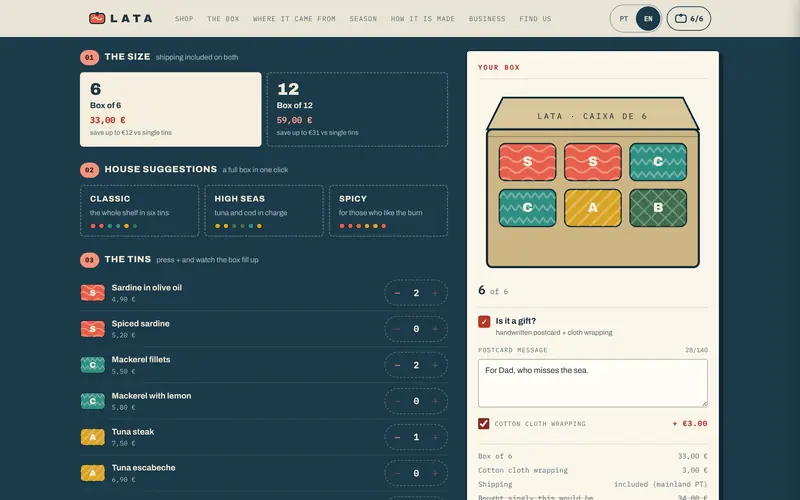
Task: Decrease Mackerel fillets quantity
Action: click(x=397, y=365)
